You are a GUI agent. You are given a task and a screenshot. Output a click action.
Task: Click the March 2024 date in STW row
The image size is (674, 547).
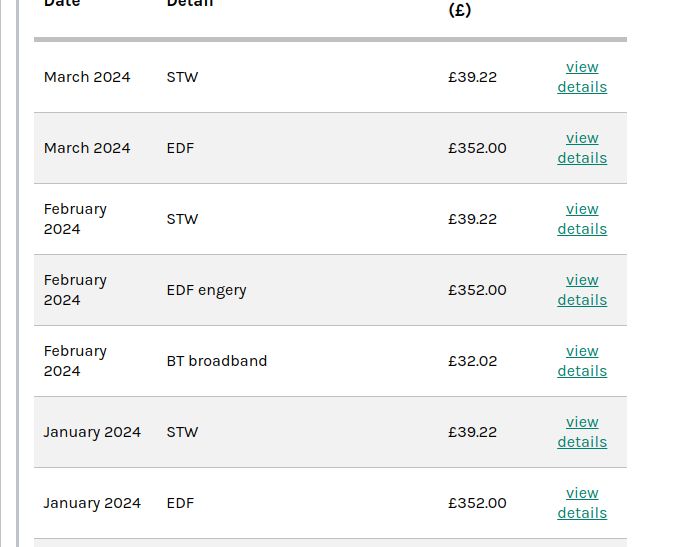click(x=87, y=77)
